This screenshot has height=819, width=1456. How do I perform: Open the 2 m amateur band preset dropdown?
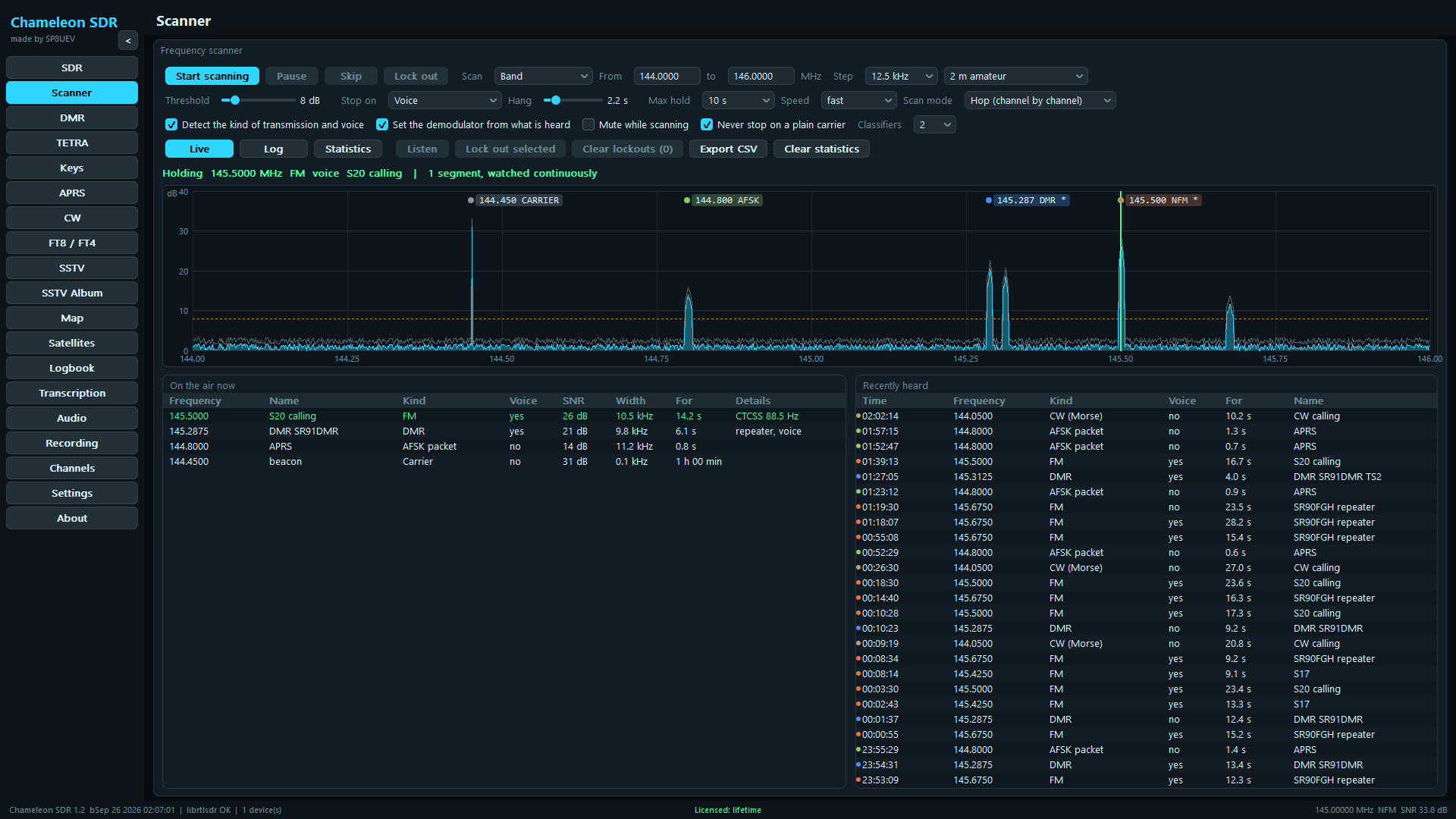pos(1016,77)
